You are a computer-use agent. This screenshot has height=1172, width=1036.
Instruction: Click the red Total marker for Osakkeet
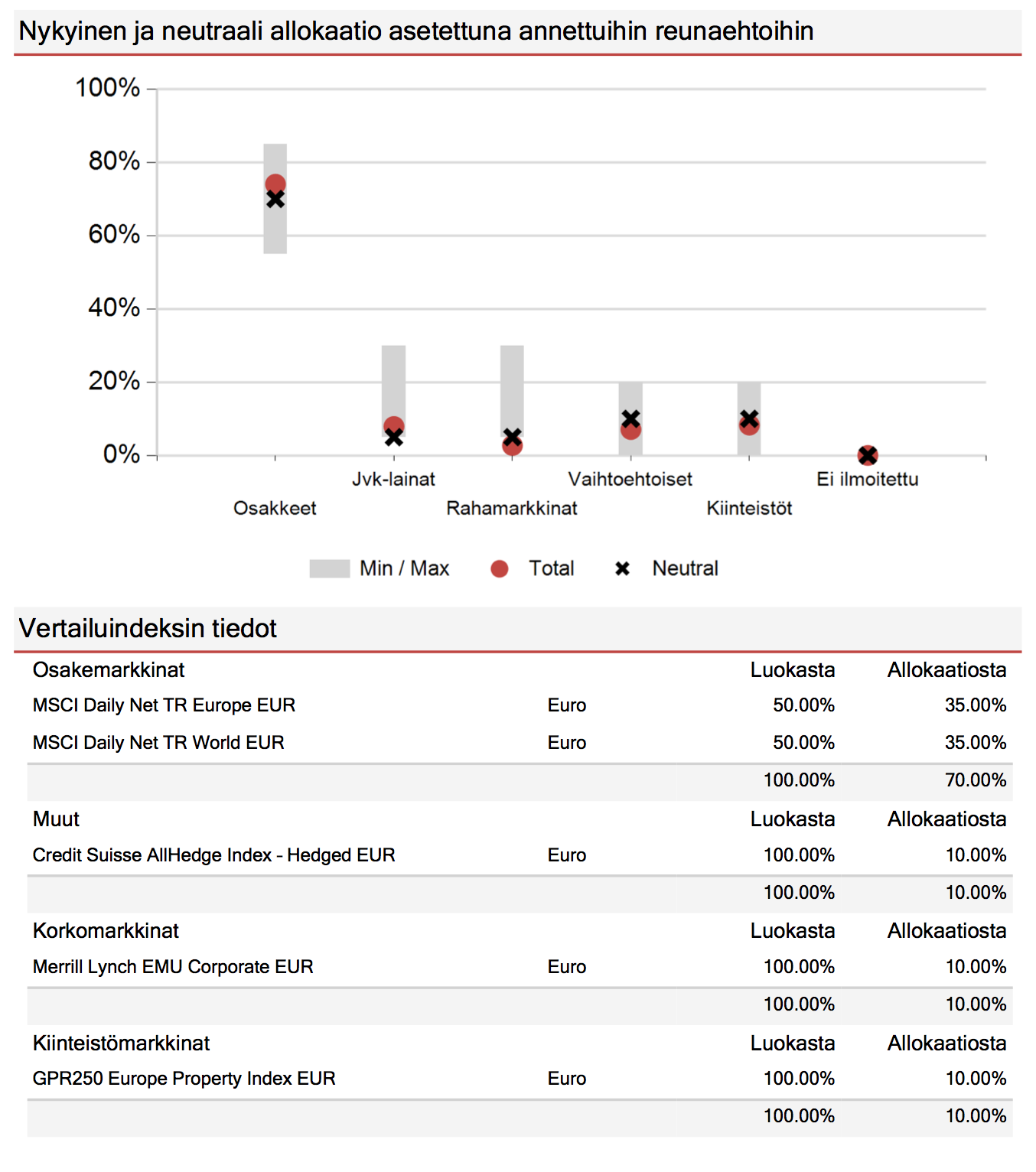click(275, 184)
